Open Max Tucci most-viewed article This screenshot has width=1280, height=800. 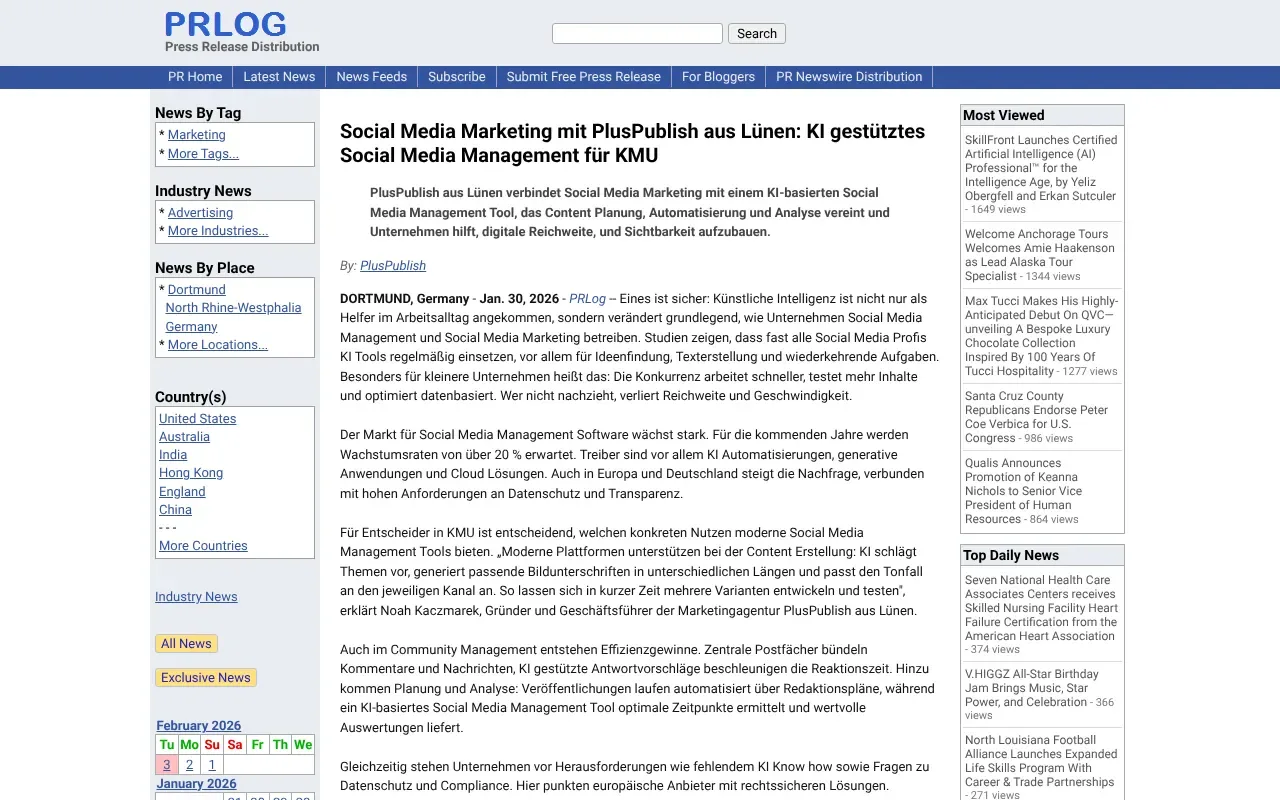tap(1040, 336)
